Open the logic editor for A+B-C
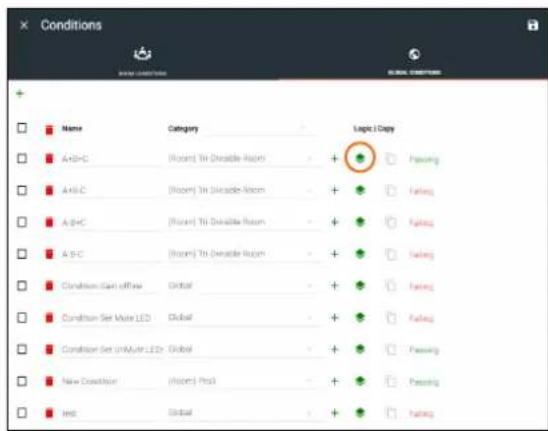The height and width of the screenshot is (431, 548). [x=360, y=190]
